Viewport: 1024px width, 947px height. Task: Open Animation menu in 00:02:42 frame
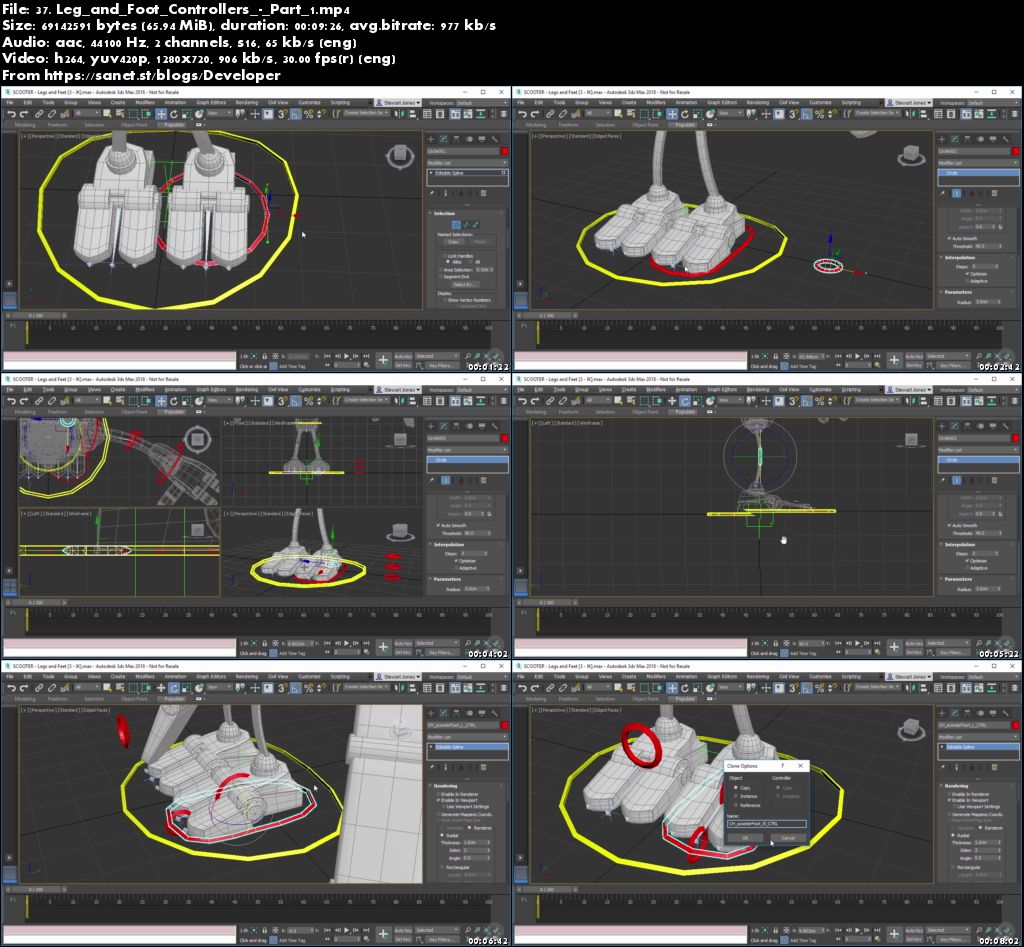point(686,103)
